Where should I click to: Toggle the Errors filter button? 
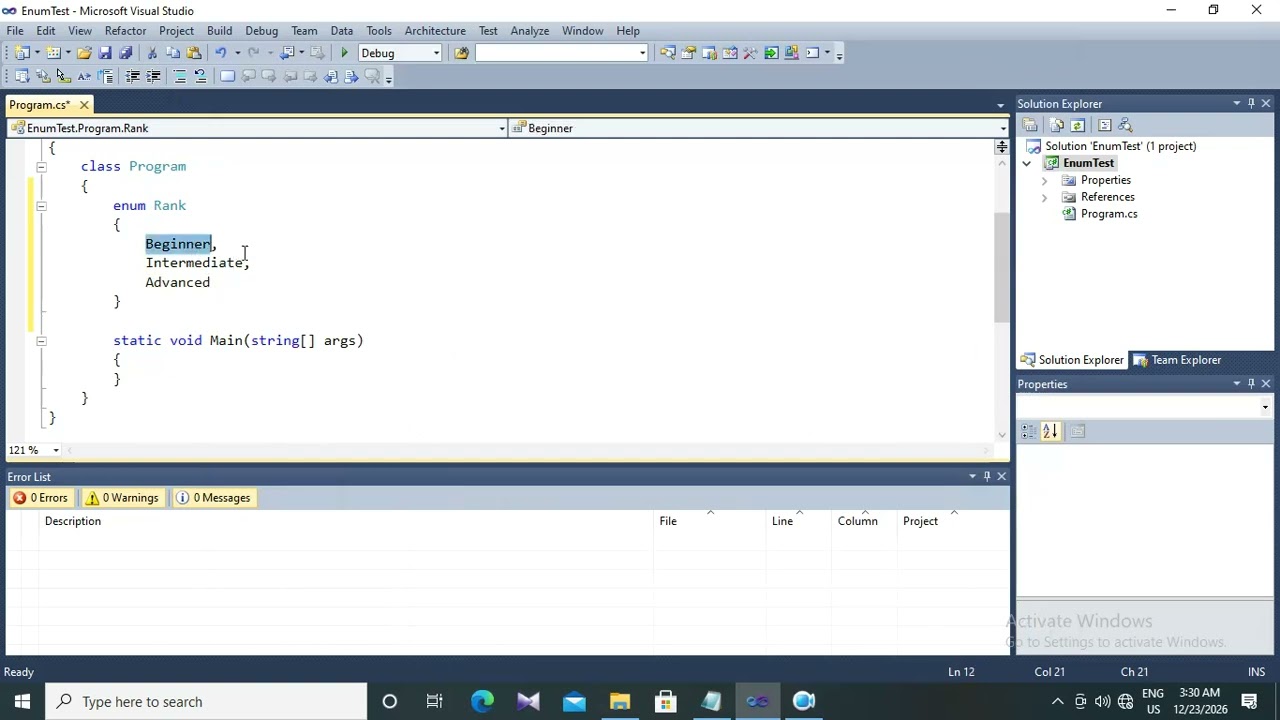pos(40,498)
